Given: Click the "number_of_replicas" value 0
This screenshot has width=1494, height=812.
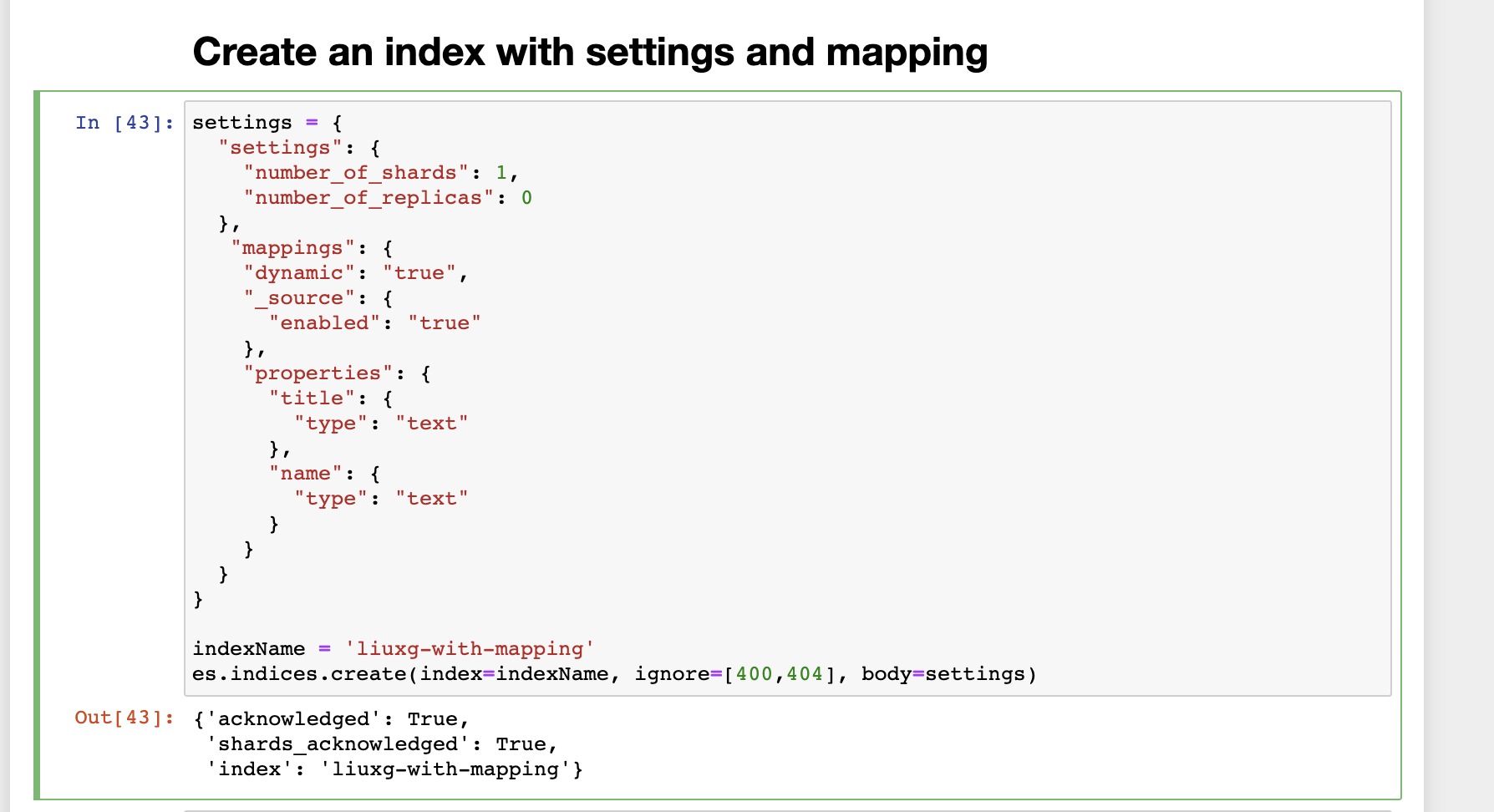Looking at the screenshot, I should (526, 197).
